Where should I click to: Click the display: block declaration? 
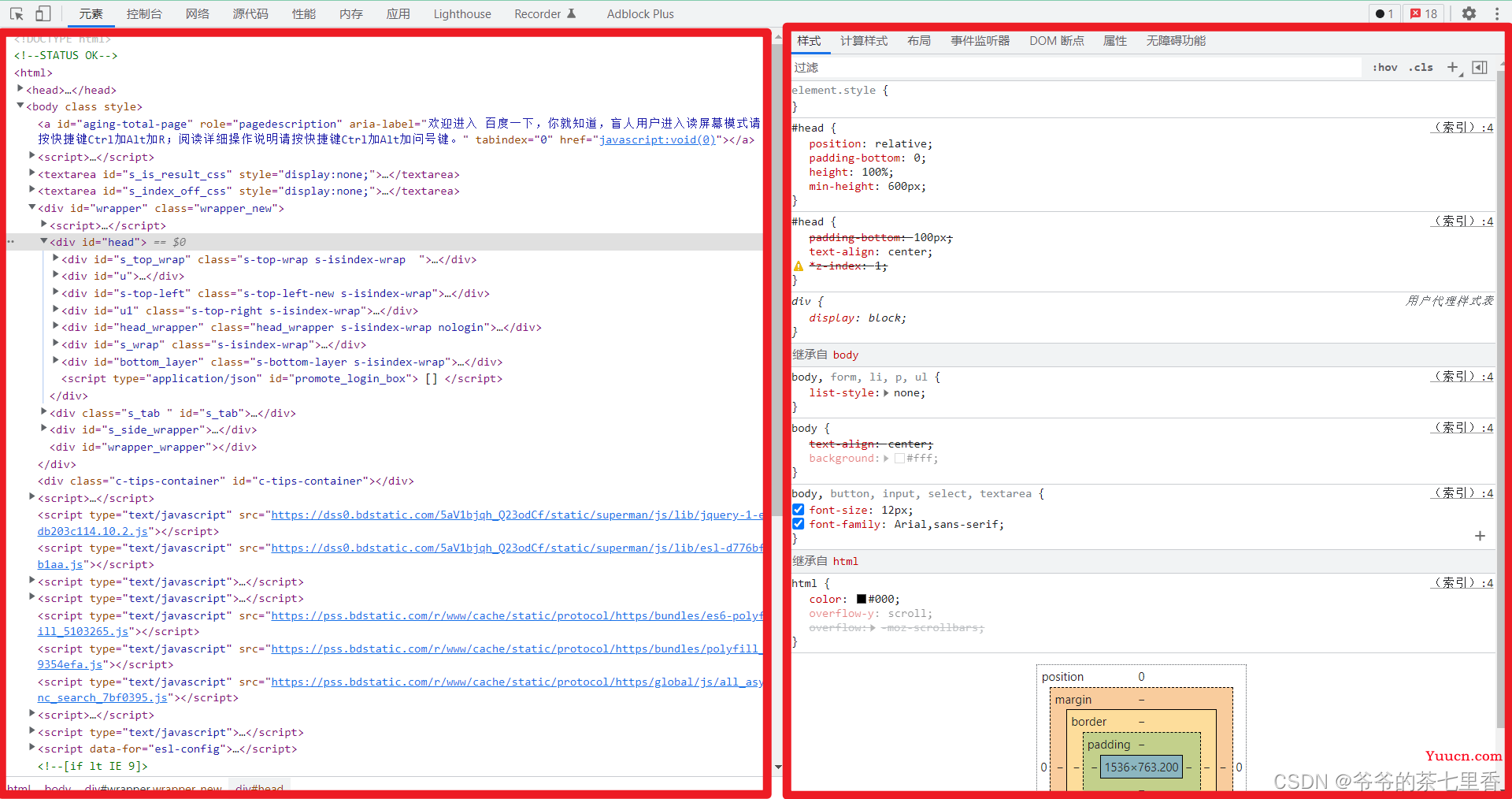coord(858,318)
